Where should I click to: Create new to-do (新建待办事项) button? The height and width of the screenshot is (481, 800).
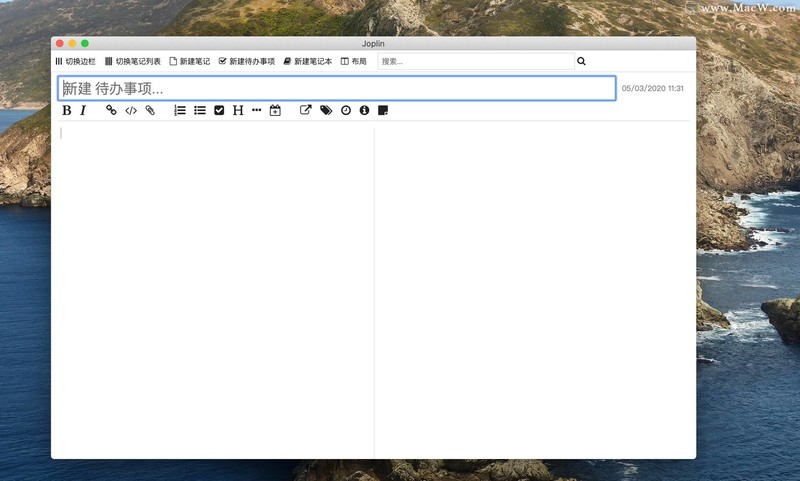[247, 61]
